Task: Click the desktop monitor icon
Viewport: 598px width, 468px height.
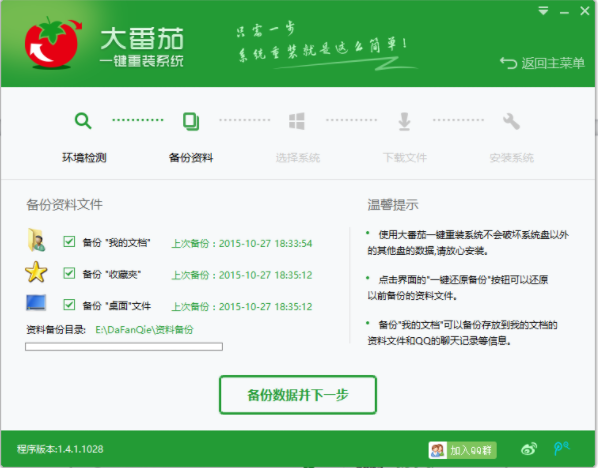Action: click(36, 303)
